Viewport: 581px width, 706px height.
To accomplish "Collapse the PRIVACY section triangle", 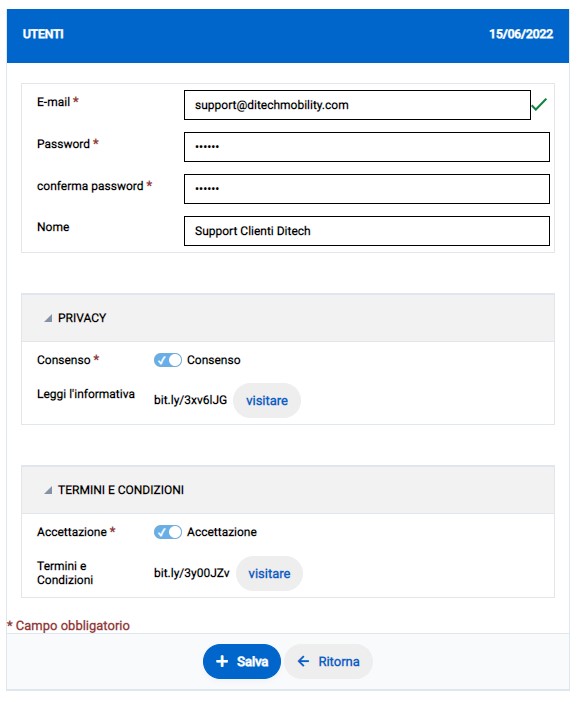I will coord(48,318).
